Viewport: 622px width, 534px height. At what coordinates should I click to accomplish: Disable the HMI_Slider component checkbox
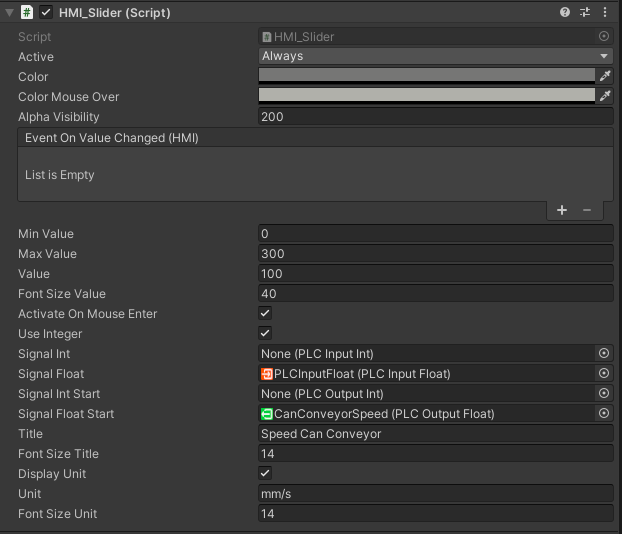point(46,12)
